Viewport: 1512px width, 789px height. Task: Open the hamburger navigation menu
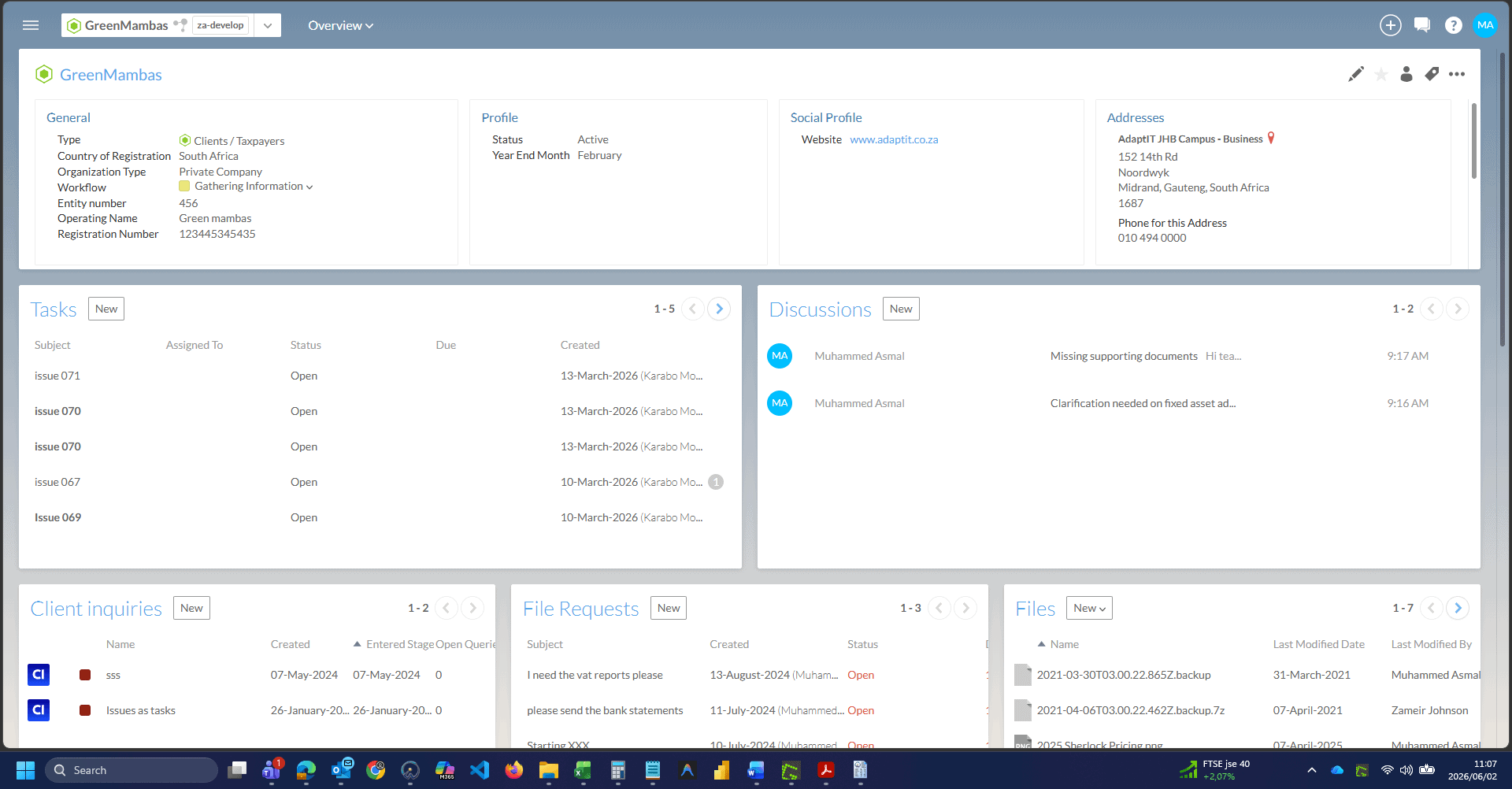pos(31,25)
